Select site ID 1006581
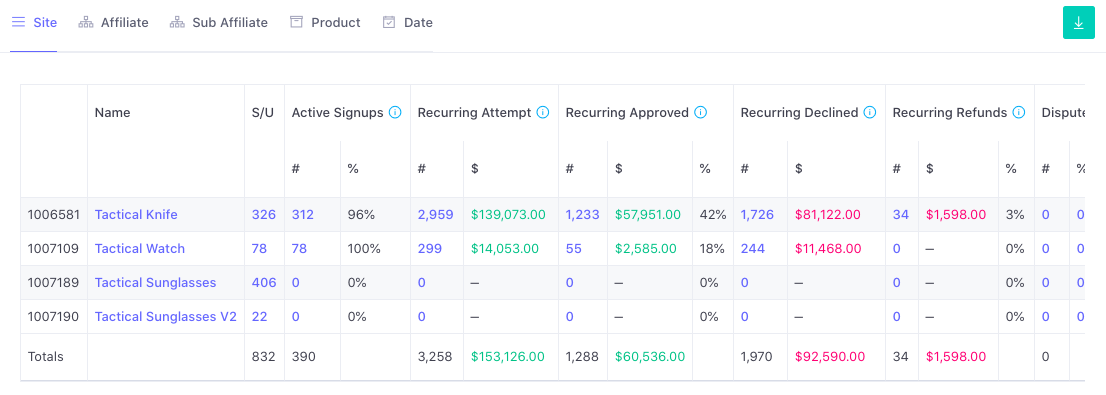The width and height of the screenshot is (1106, 395). coord(53,214)
